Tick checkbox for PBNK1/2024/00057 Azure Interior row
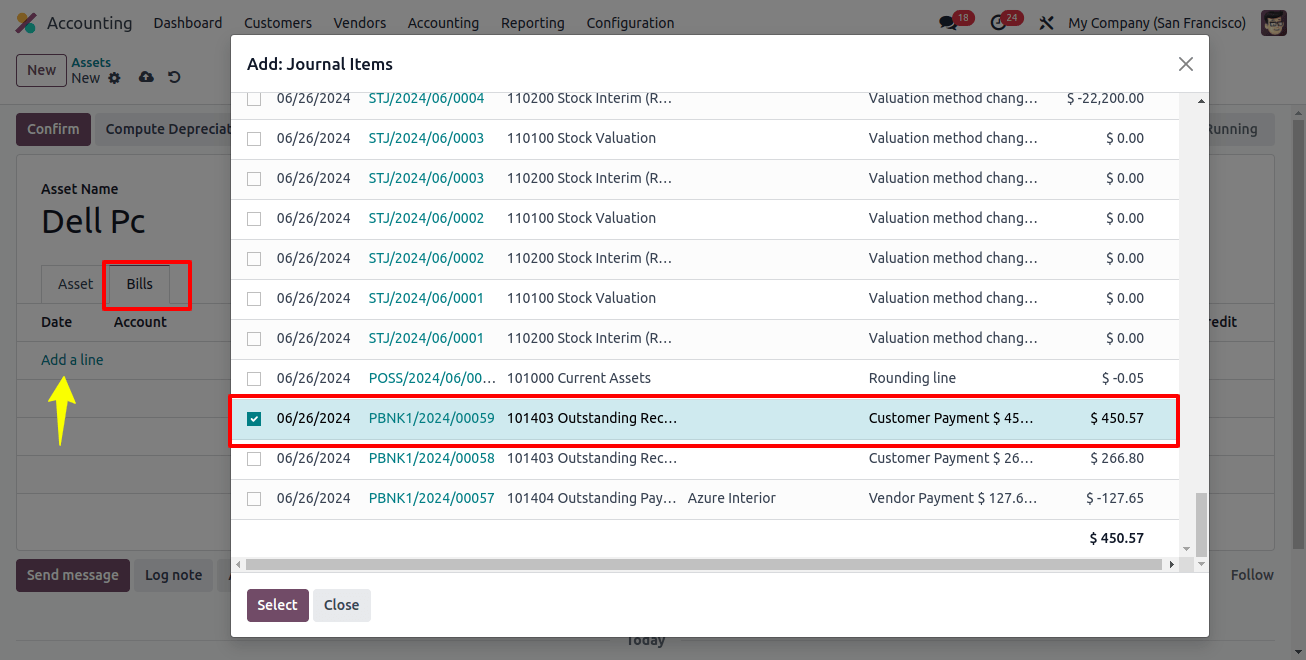The width and height of the screenshot is (1306, 660). coord(254,499)
